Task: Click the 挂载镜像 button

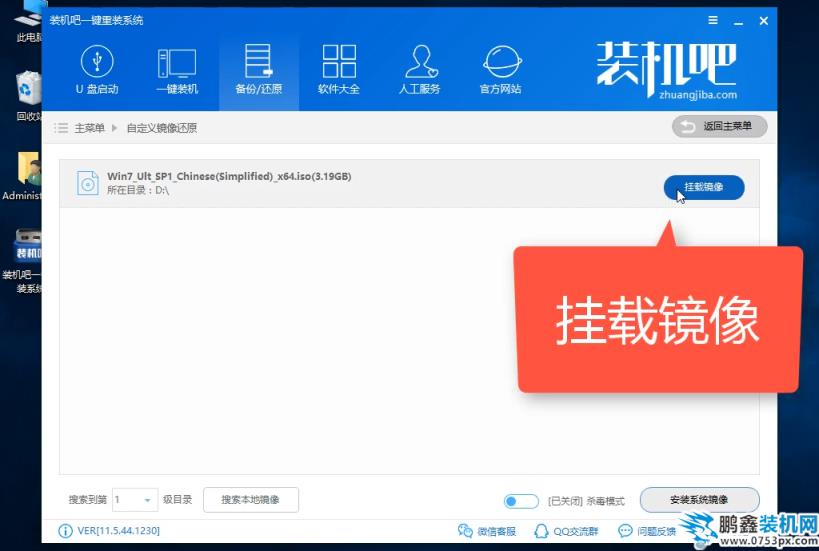Action: coord(704,187)
